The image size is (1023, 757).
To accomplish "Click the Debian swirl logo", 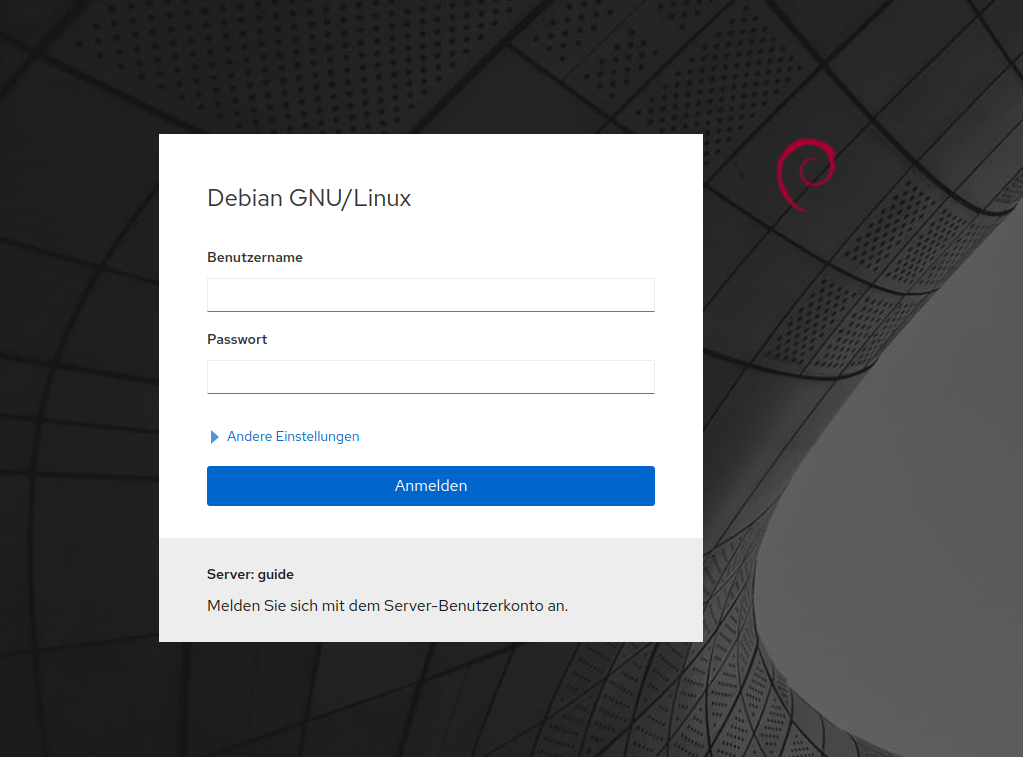I will (806, 175).
